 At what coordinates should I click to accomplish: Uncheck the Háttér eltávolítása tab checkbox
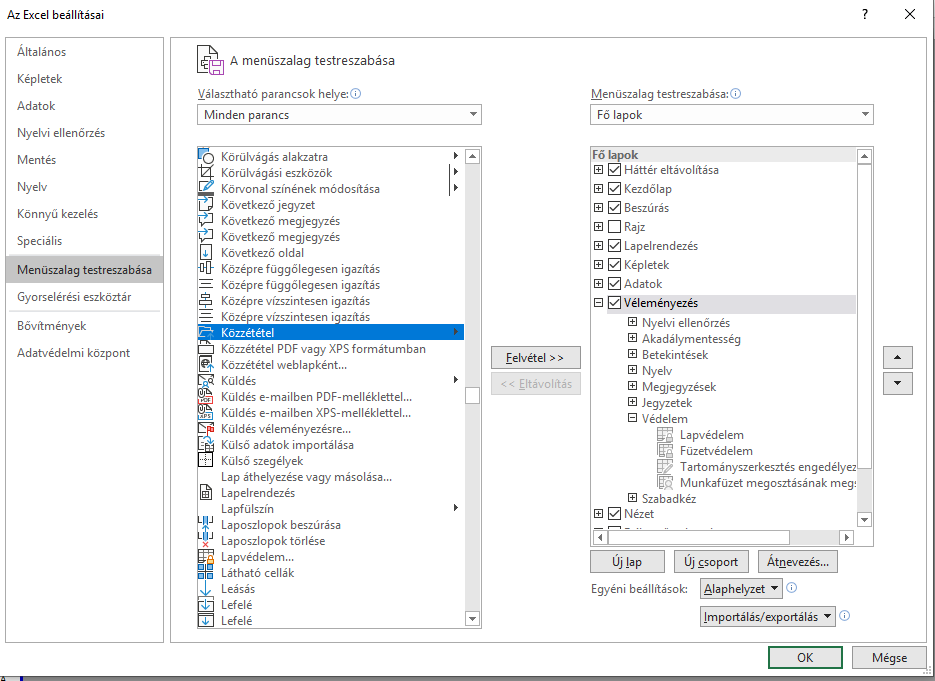(615, 170)
